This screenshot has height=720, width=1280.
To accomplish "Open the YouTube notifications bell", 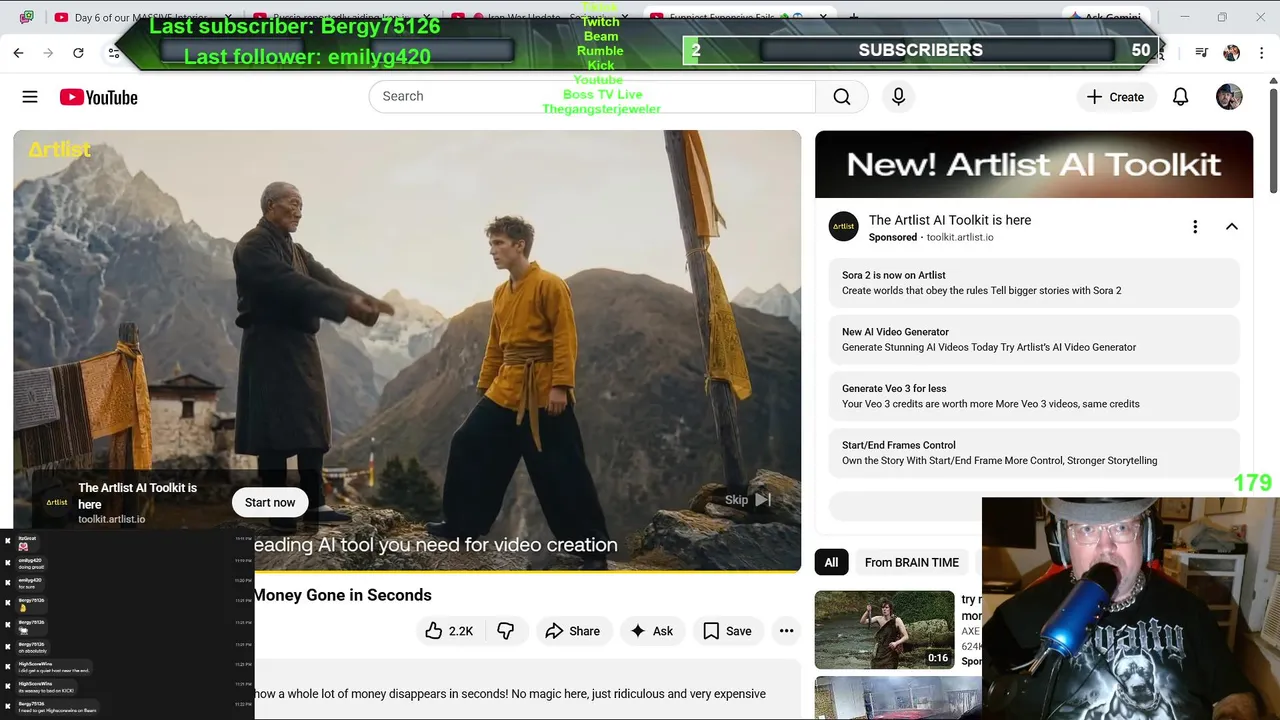I will [x=1180, y=97].
